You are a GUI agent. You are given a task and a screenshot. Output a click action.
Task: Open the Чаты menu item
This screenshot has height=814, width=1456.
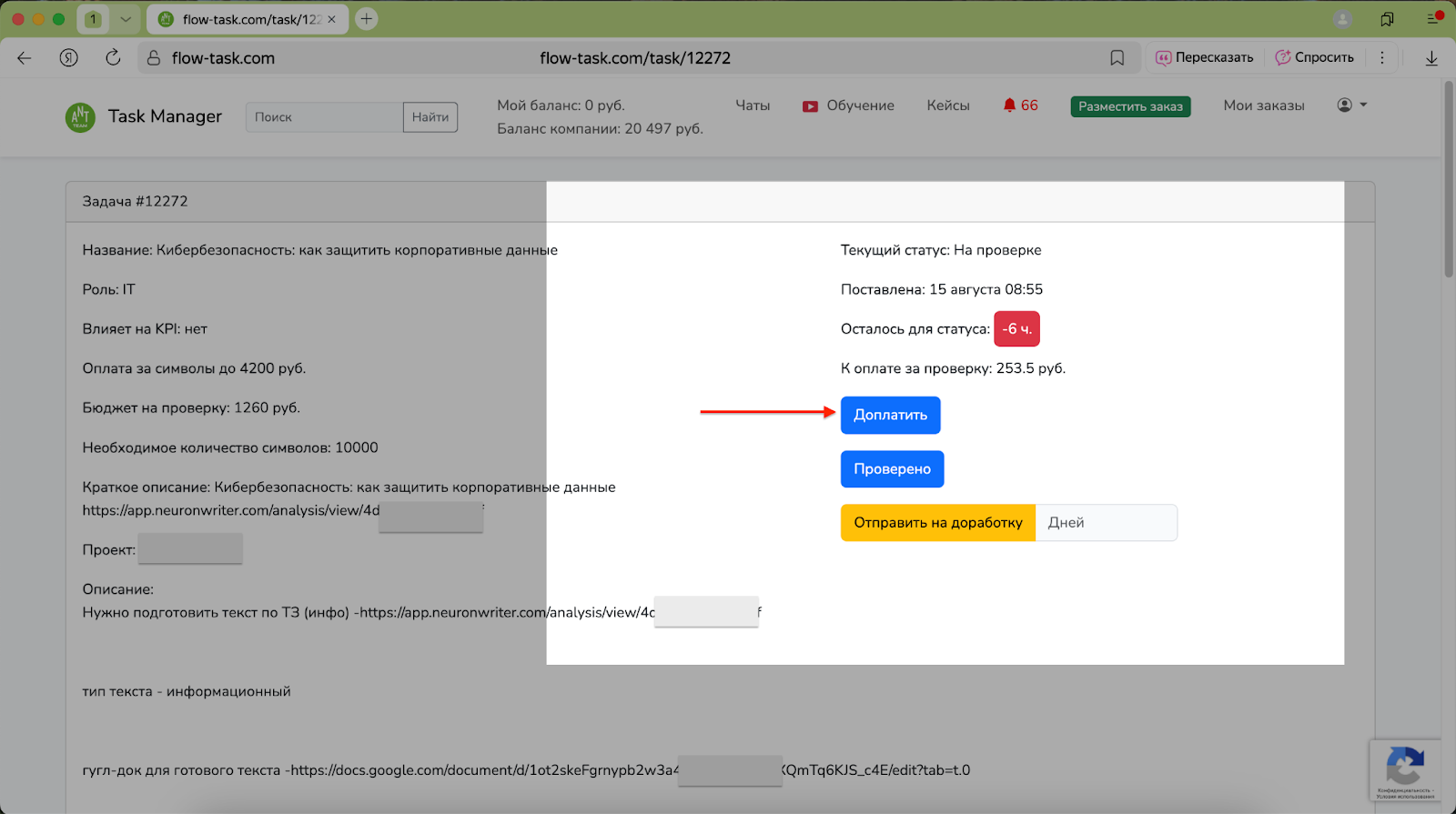coord(753,106)
